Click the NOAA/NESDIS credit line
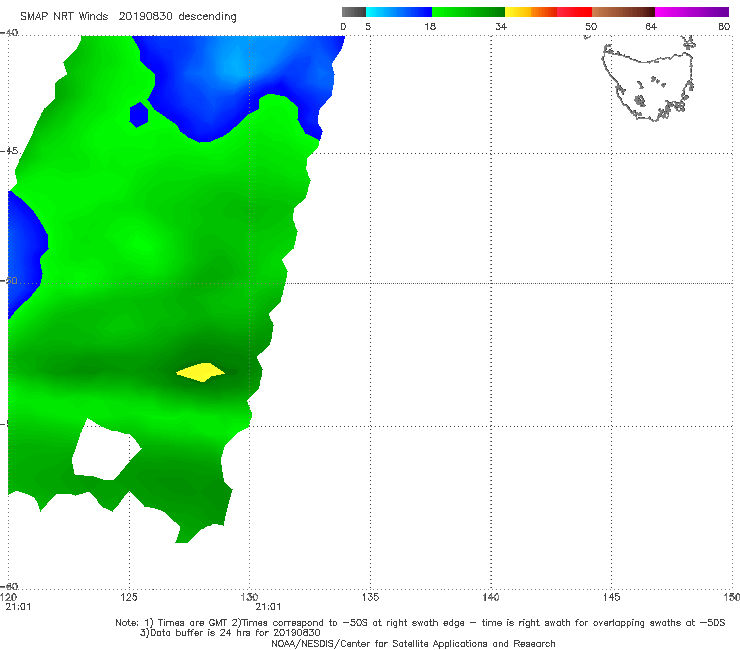Screen dimensions: 740x650 point(413,644)
